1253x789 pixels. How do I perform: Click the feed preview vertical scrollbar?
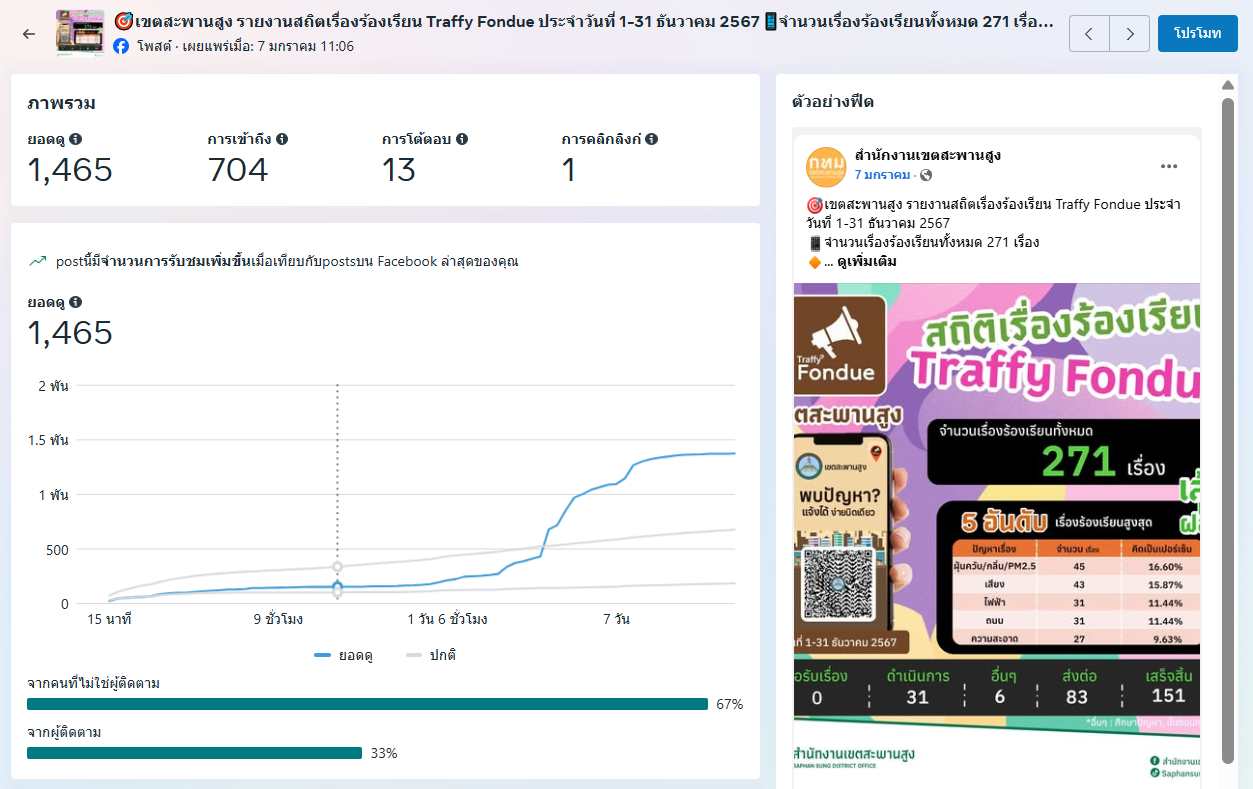point(1229,430)
